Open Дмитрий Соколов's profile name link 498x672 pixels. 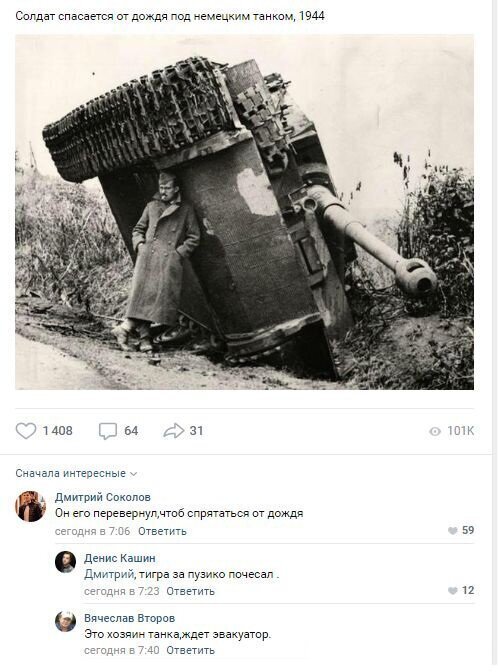pyautogui.click(x=103, y=497)
